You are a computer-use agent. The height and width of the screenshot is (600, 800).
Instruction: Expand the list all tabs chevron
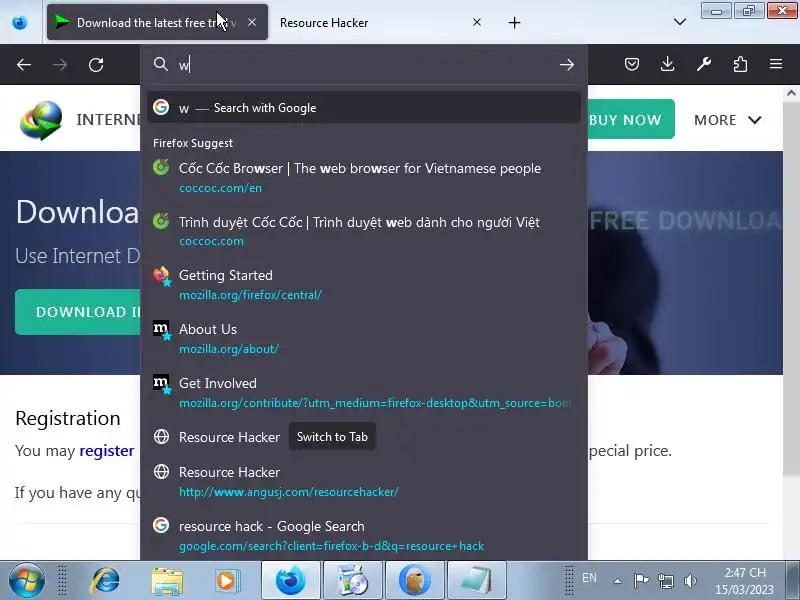pos(680,22)
